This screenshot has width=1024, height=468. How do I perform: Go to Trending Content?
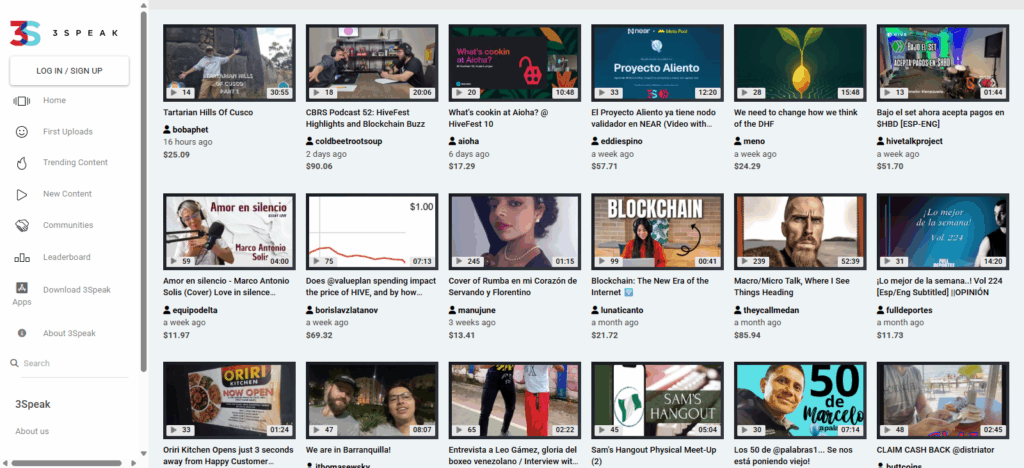[75, 163]
